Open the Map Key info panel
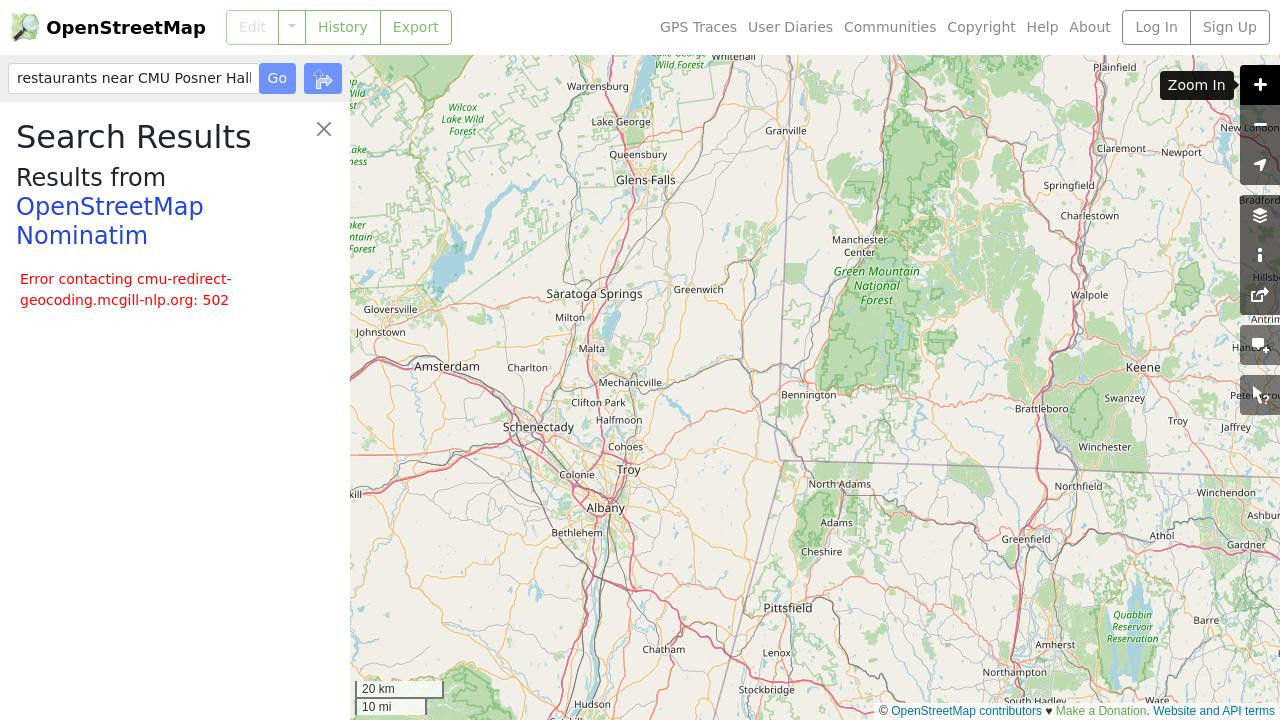This screenshot has height=720, width=1280. pos(1260,256)
